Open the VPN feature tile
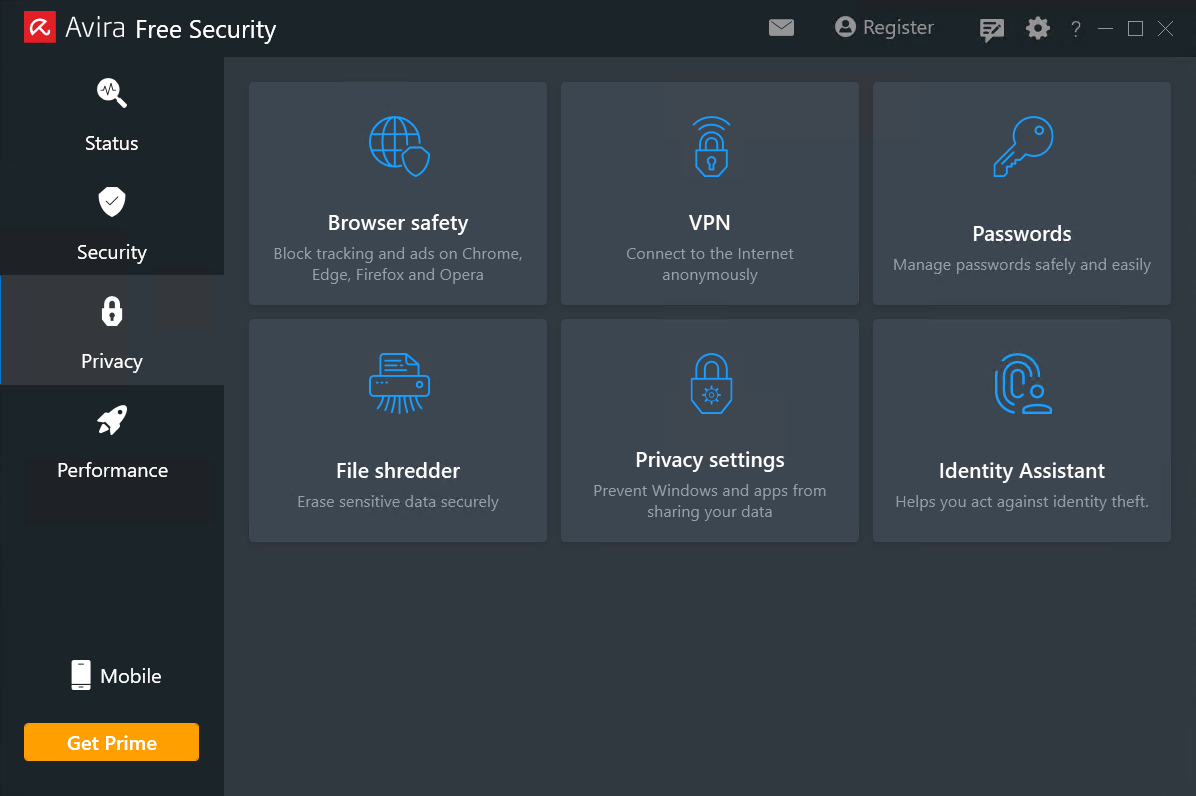This screenshot has height=796, width=1196. pos(710,193)
